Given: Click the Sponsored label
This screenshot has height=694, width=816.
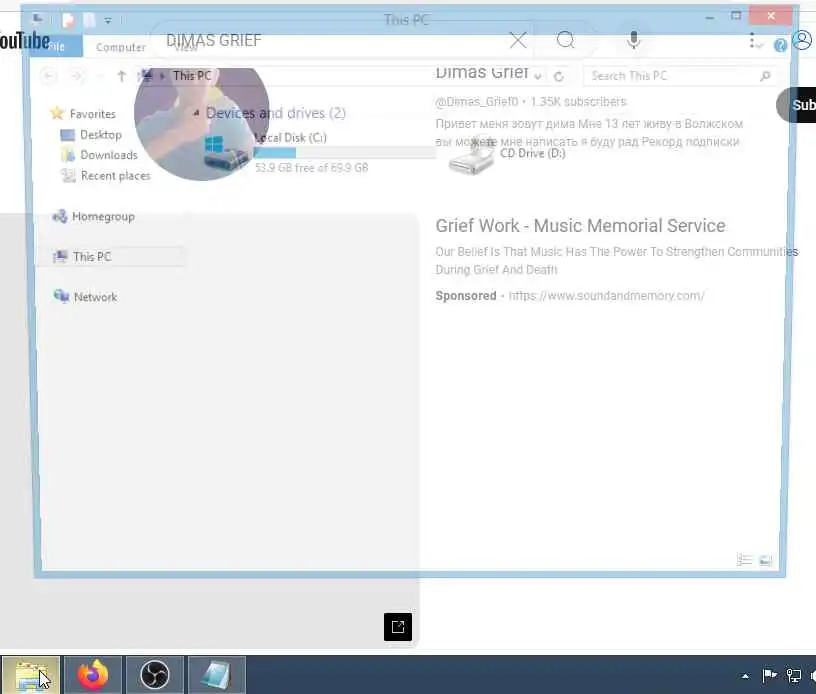Looking at the screenshot, I should [466, 295].
